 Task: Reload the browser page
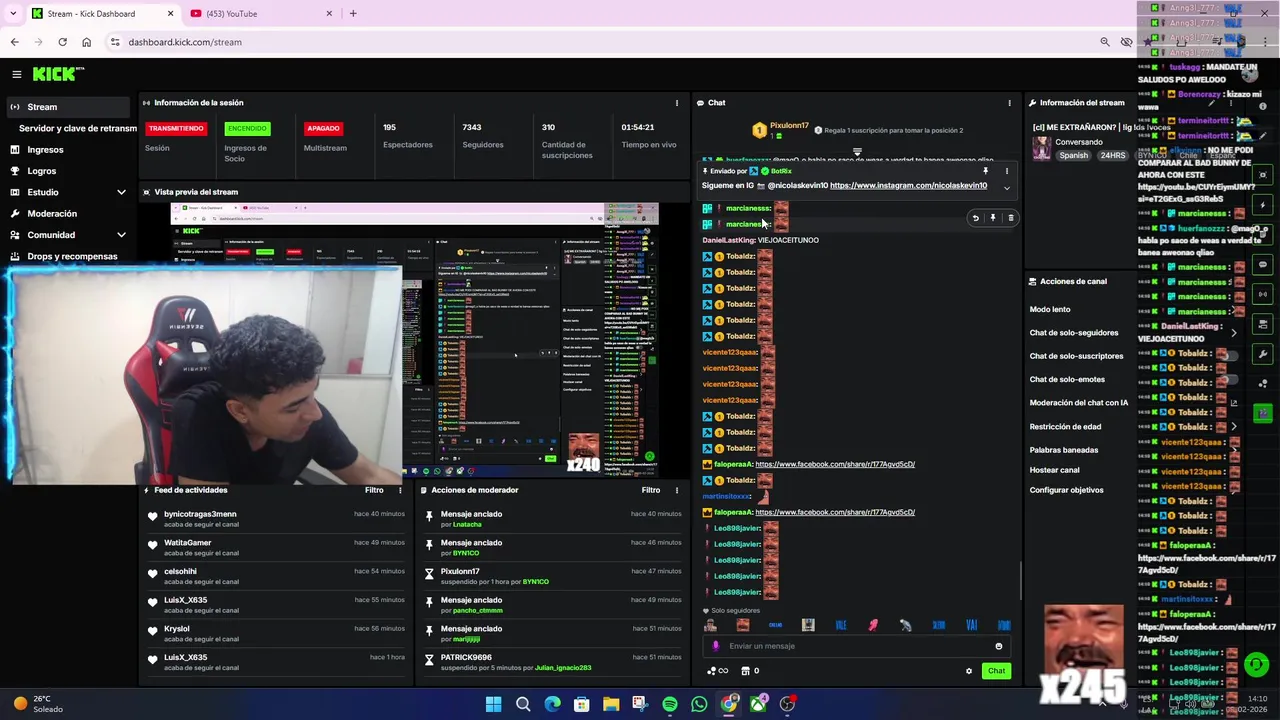pos(62,42)
